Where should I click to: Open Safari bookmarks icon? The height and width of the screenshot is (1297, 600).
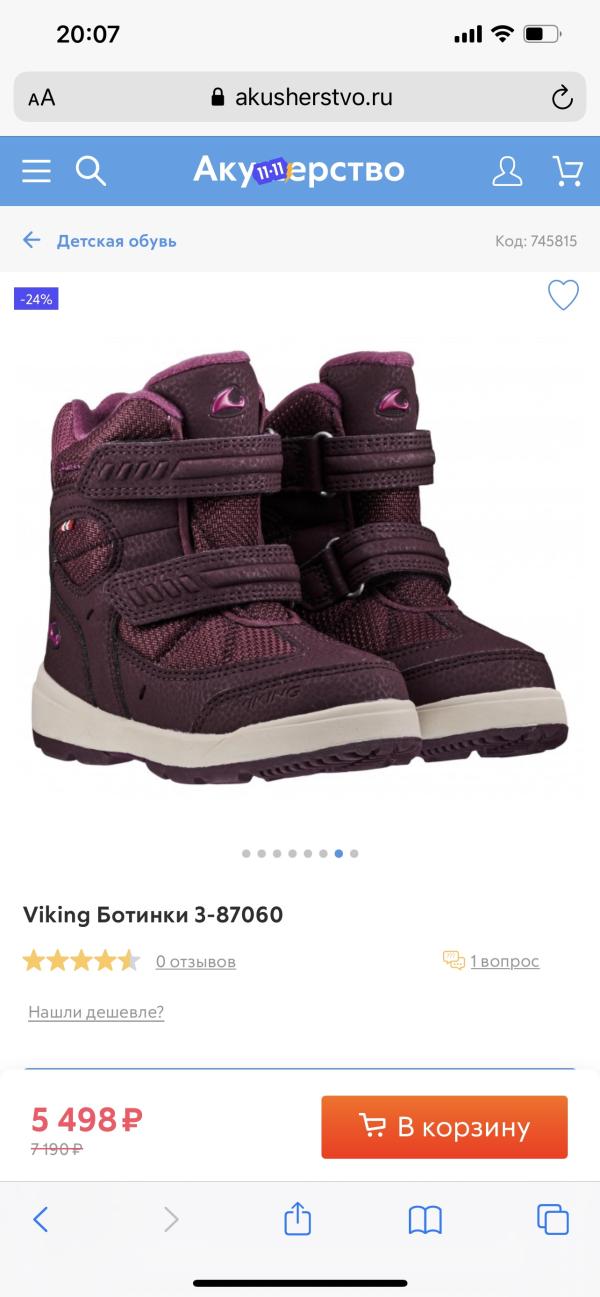pyautogui.click(x=425, y=1219)
